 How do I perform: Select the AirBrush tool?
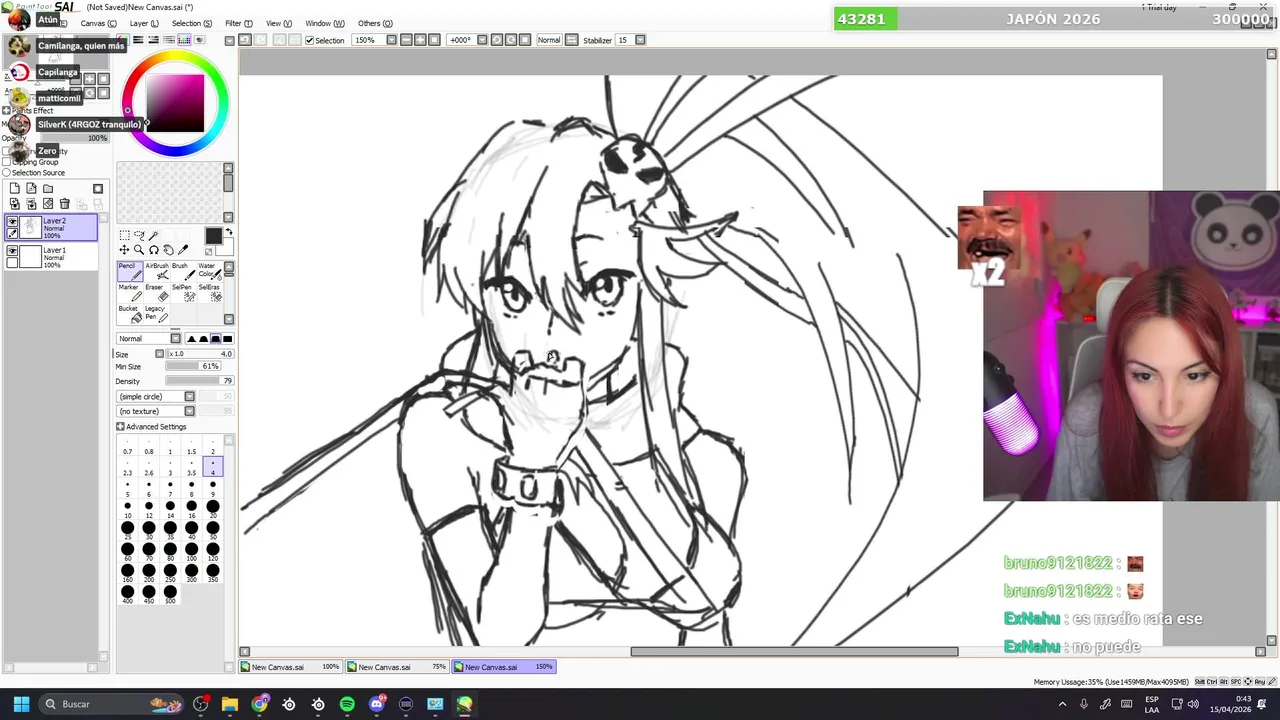pos(157,272)
